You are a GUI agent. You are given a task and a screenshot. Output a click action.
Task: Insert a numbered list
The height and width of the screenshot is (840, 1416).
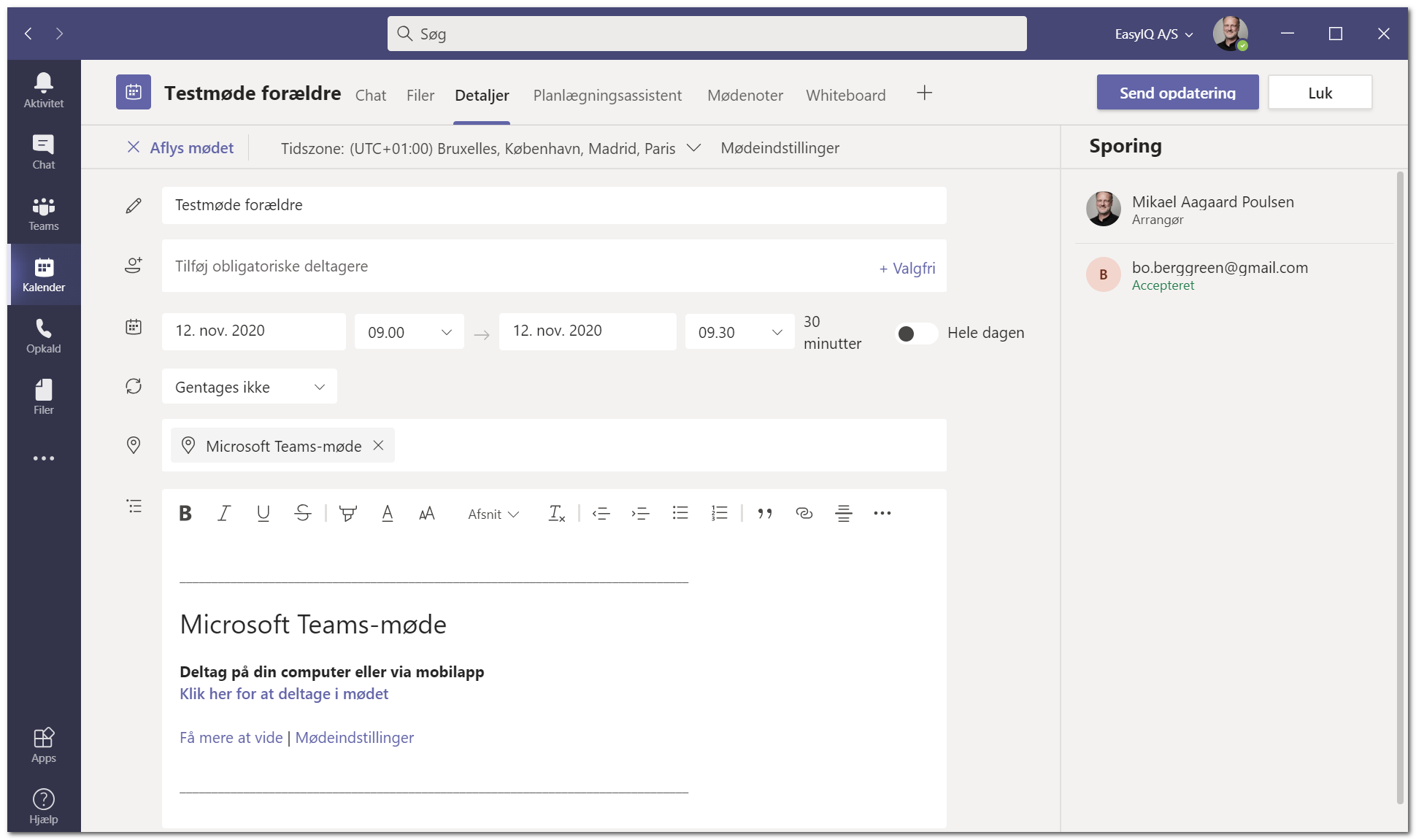[x=720, y=514]
